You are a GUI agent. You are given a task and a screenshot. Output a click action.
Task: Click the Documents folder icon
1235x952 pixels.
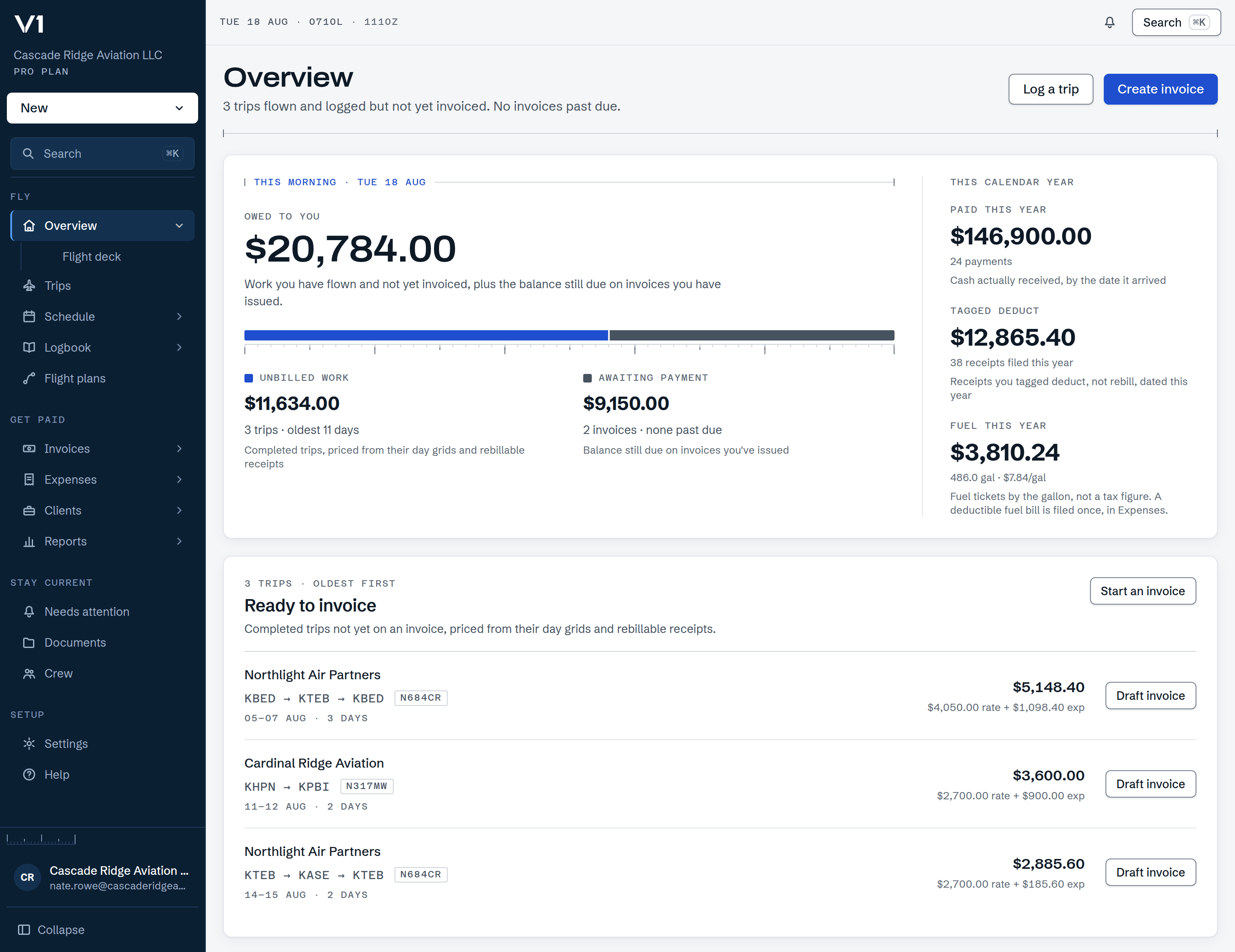pyautogui.click(x=29, y=643)
